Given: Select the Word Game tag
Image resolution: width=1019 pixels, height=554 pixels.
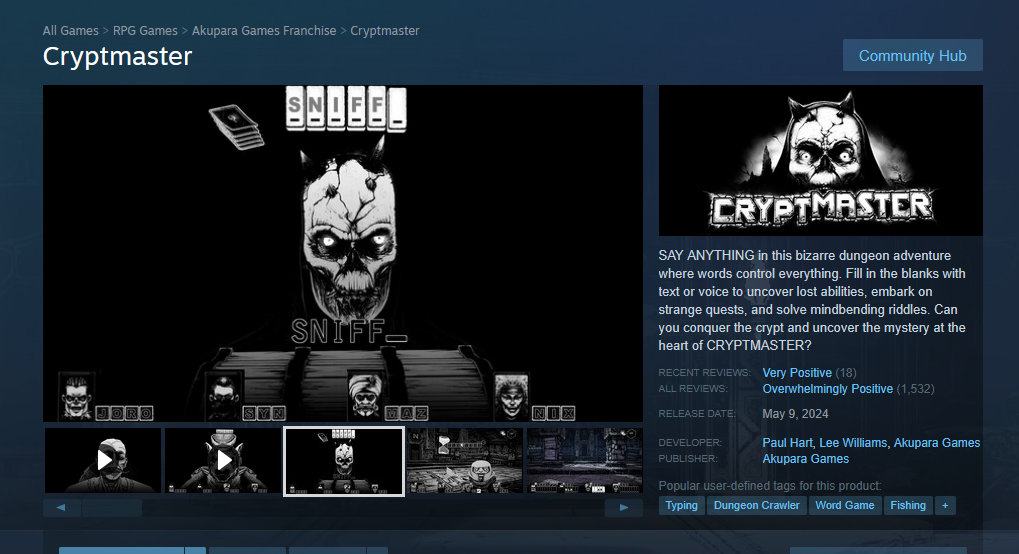Looking at the screenshot, I should [x=845, y=505].
